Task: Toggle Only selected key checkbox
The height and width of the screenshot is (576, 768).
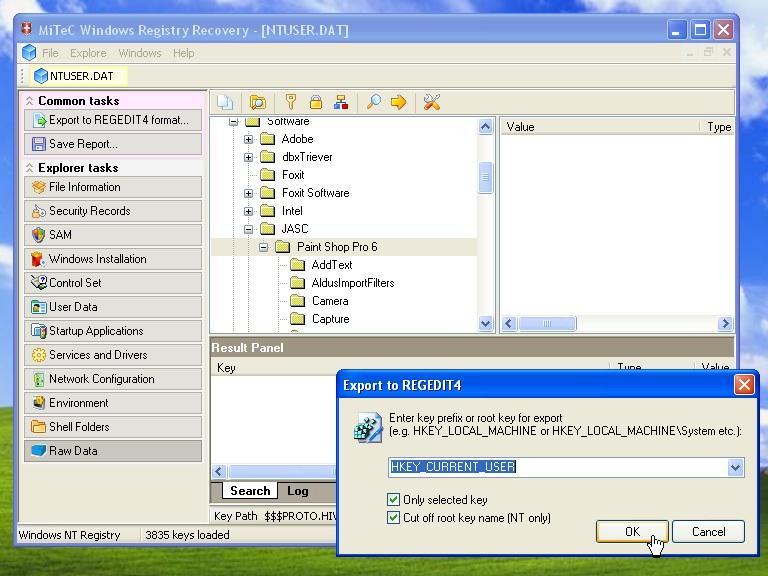Action: [393, 500]
